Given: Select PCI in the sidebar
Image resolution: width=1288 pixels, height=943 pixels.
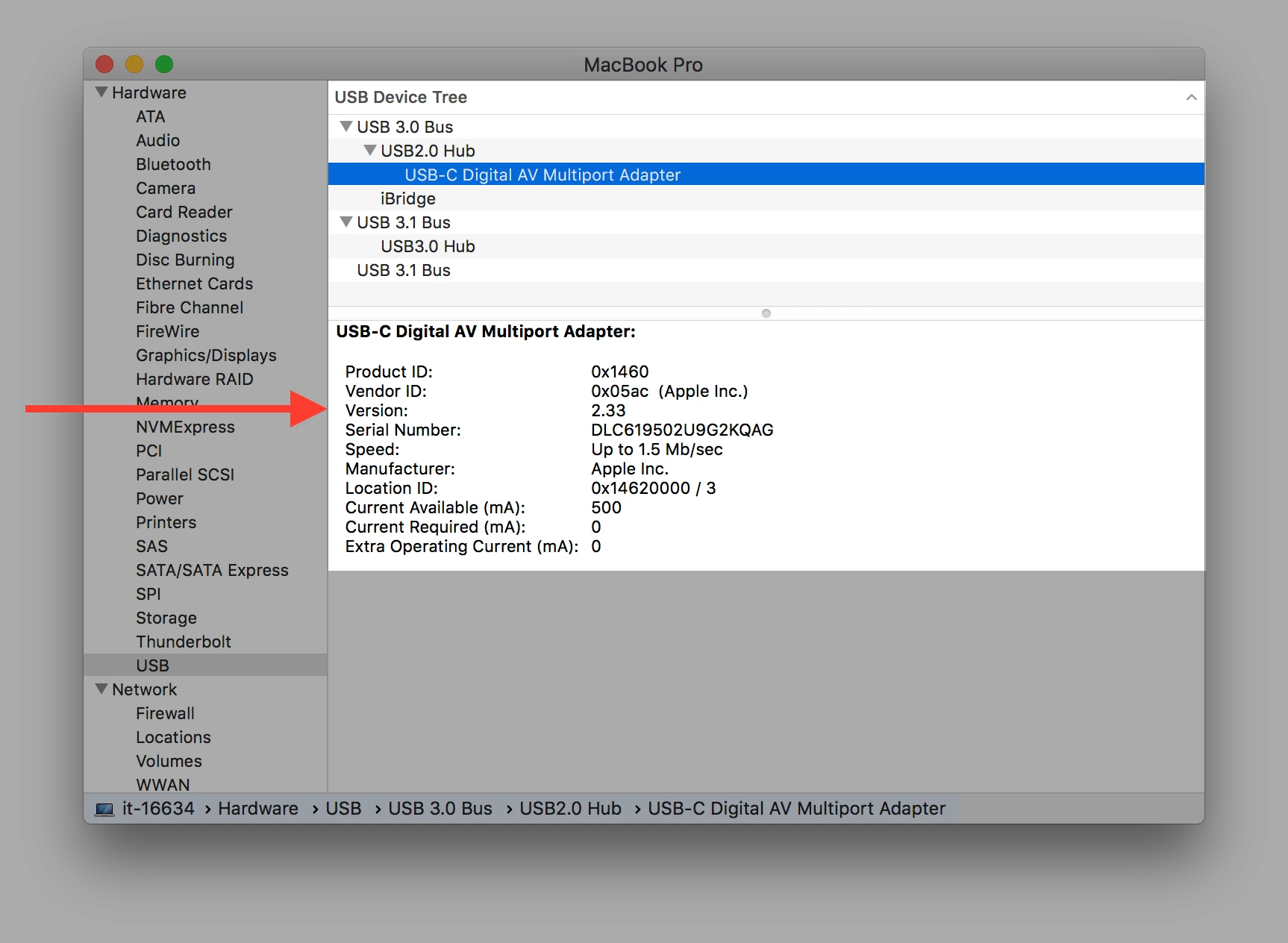Looking at the screenshot, I should [x=149, y=451].
